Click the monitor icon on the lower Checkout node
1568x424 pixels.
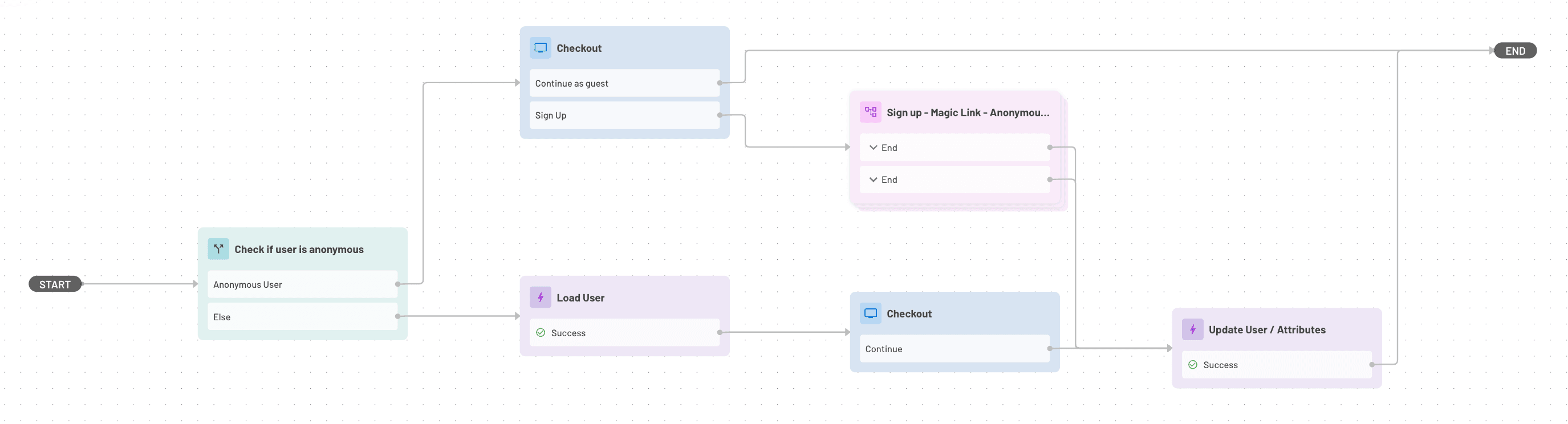pyautogui.click(x=871, y=313)
